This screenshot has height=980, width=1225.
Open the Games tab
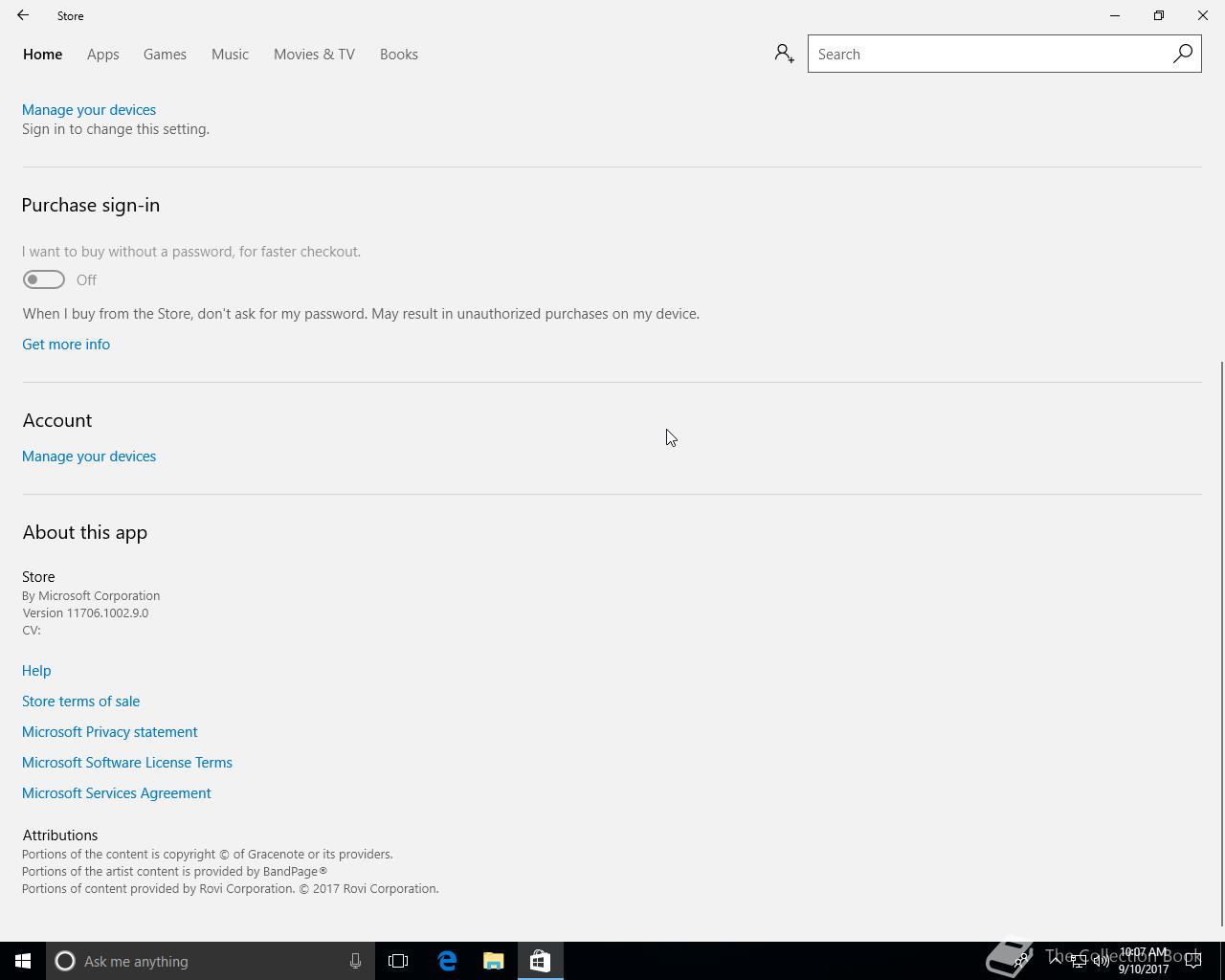pos(165,55)
